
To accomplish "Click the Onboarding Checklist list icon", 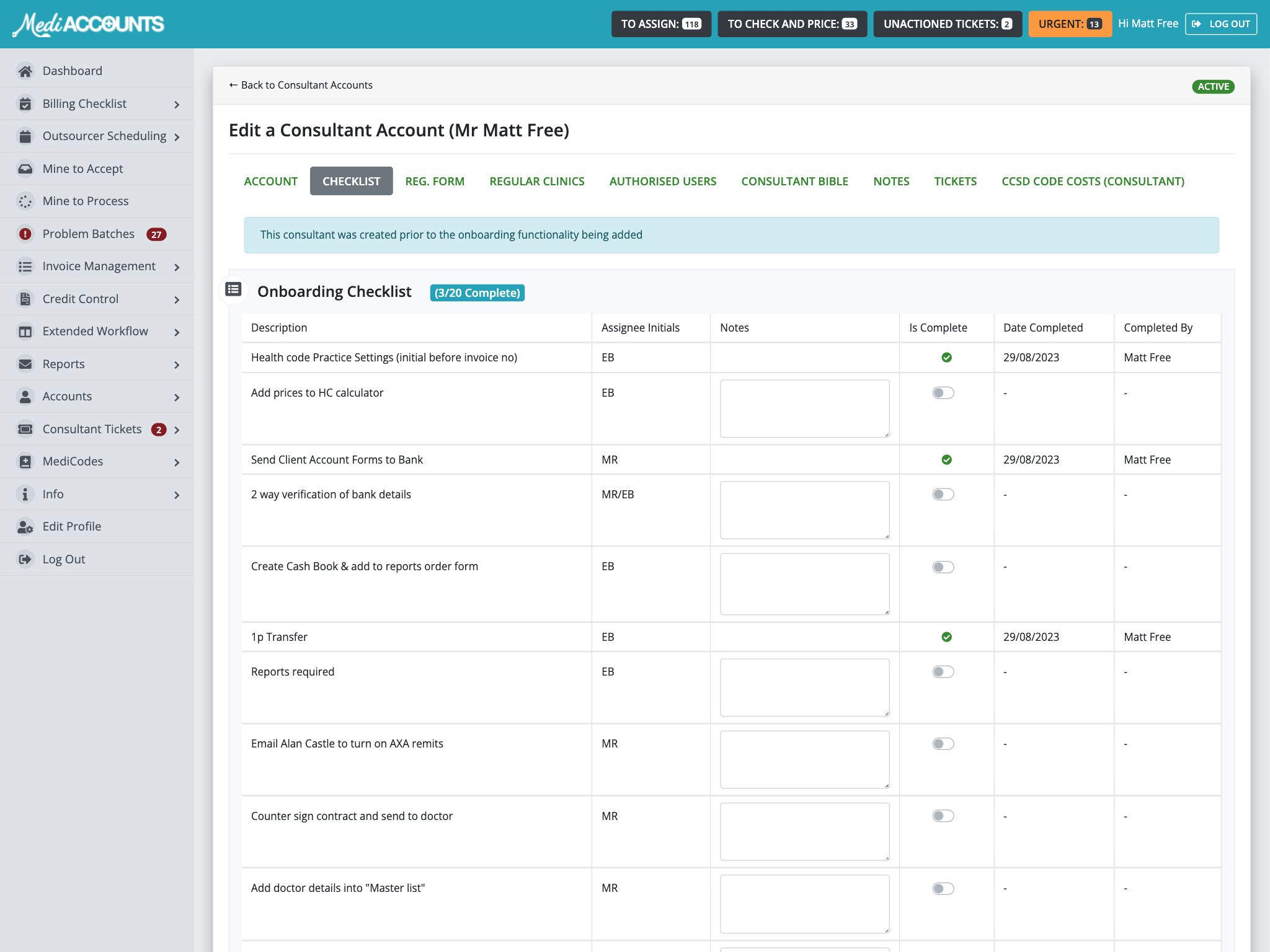I will 233,289.
